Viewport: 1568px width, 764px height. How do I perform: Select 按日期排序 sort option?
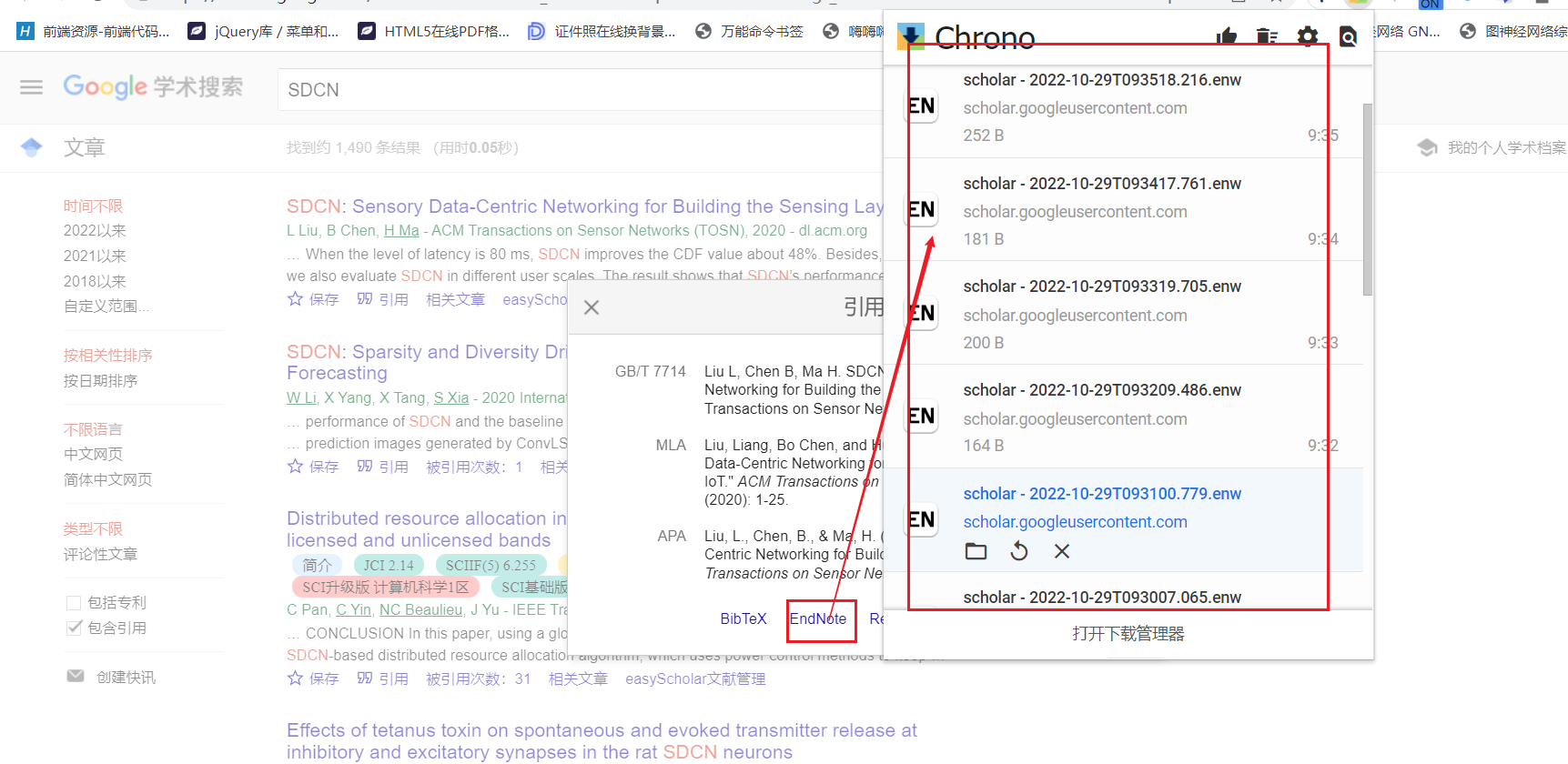pyautogui.click(x=100, y=381)
